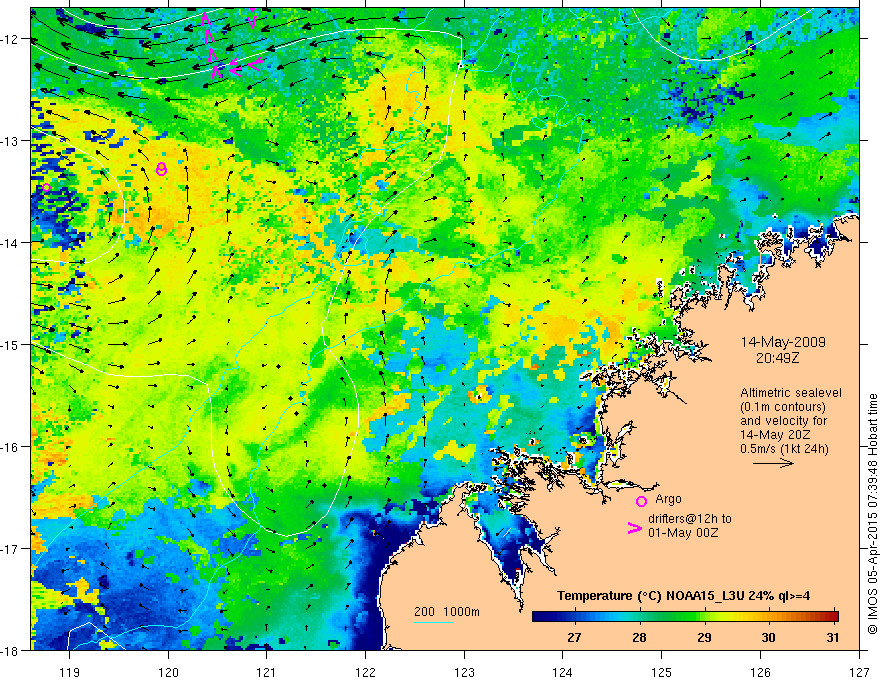Click the magenta Argo circle legend symbol
The height and width of the screenshot is (680, 880).
coord(641,501)
